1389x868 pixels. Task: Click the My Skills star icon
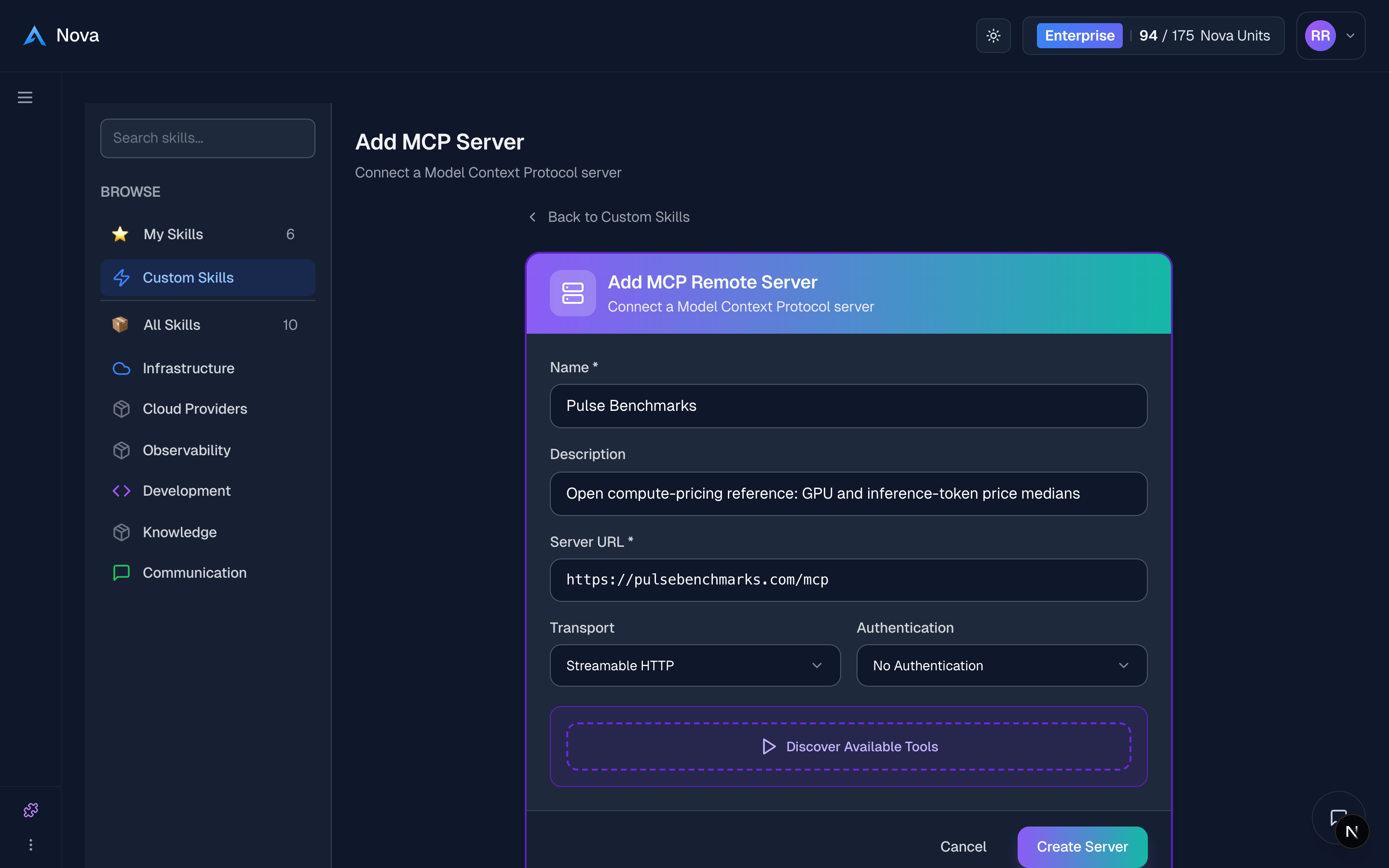coord(120,234)
